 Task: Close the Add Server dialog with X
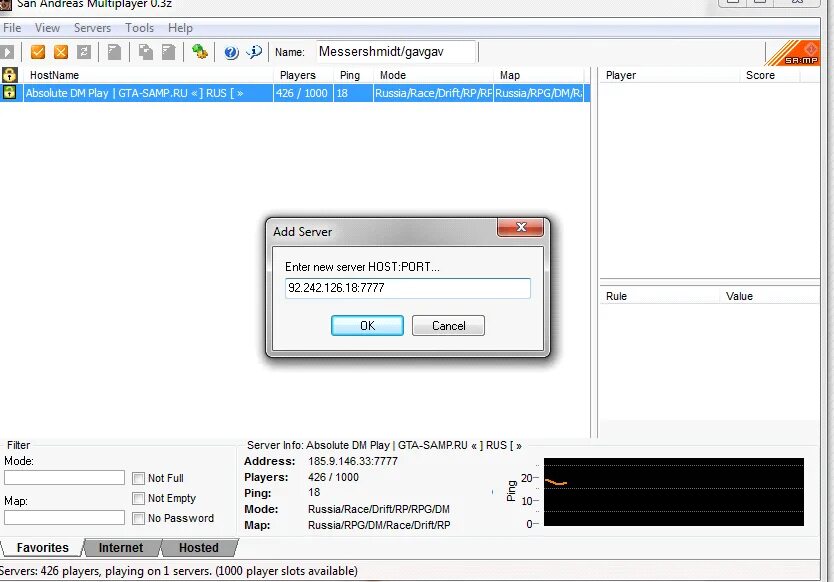click(520, 227)
